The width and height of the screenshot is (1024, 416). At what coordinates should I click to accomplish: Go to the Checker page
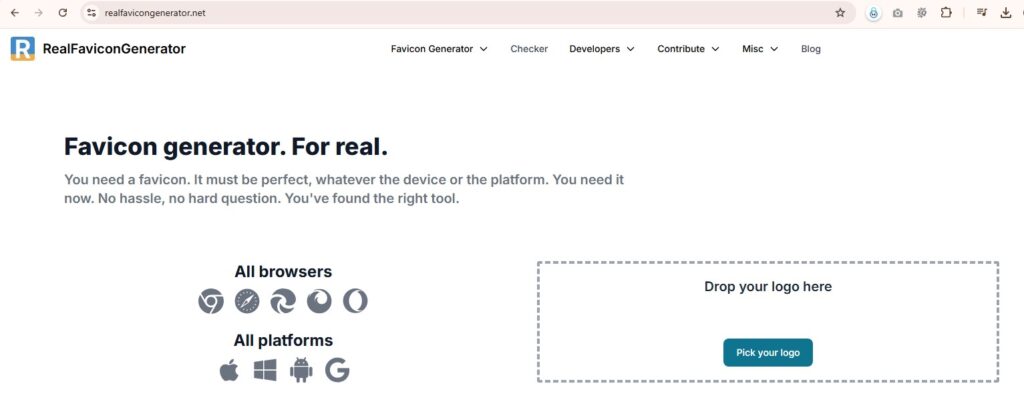tap(529, 49)
